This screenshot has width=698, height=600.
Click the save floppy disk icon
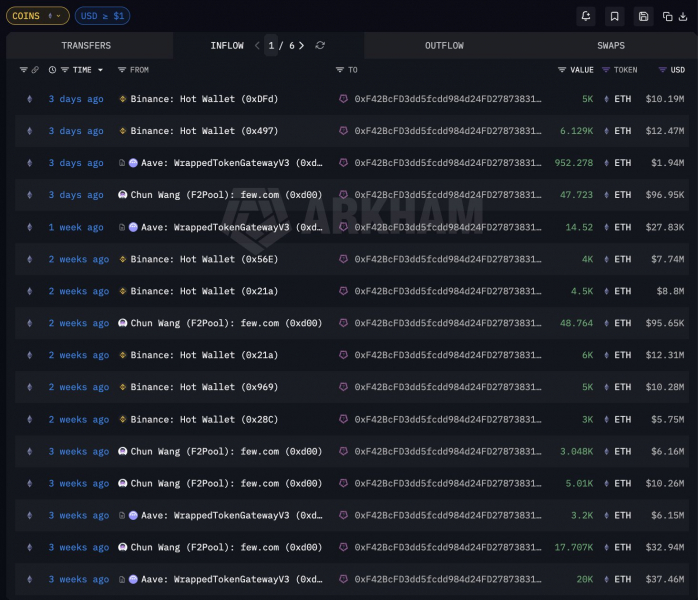643,16
